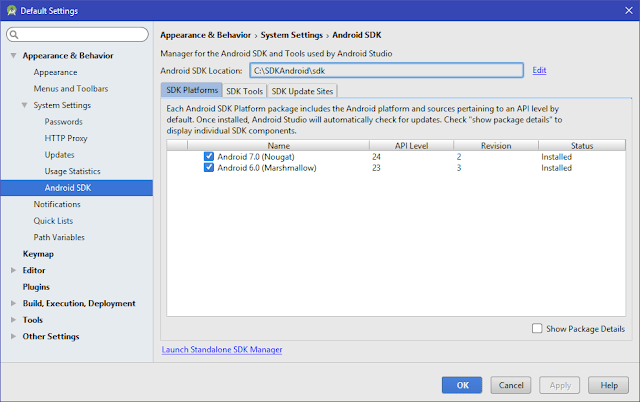Click the Status column header
Image resolution: width=640 pixels, height=402 pixels.
tap(582, 145)
